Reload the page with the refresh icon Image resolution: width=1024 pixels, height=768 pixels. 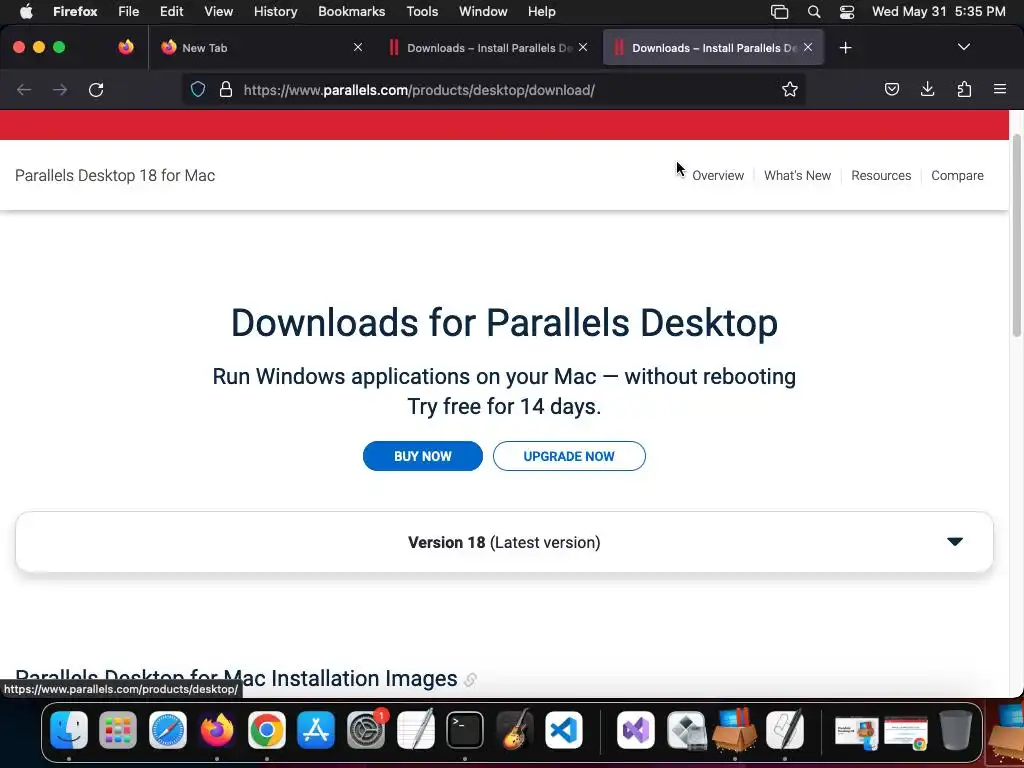(x=96, y=89)
